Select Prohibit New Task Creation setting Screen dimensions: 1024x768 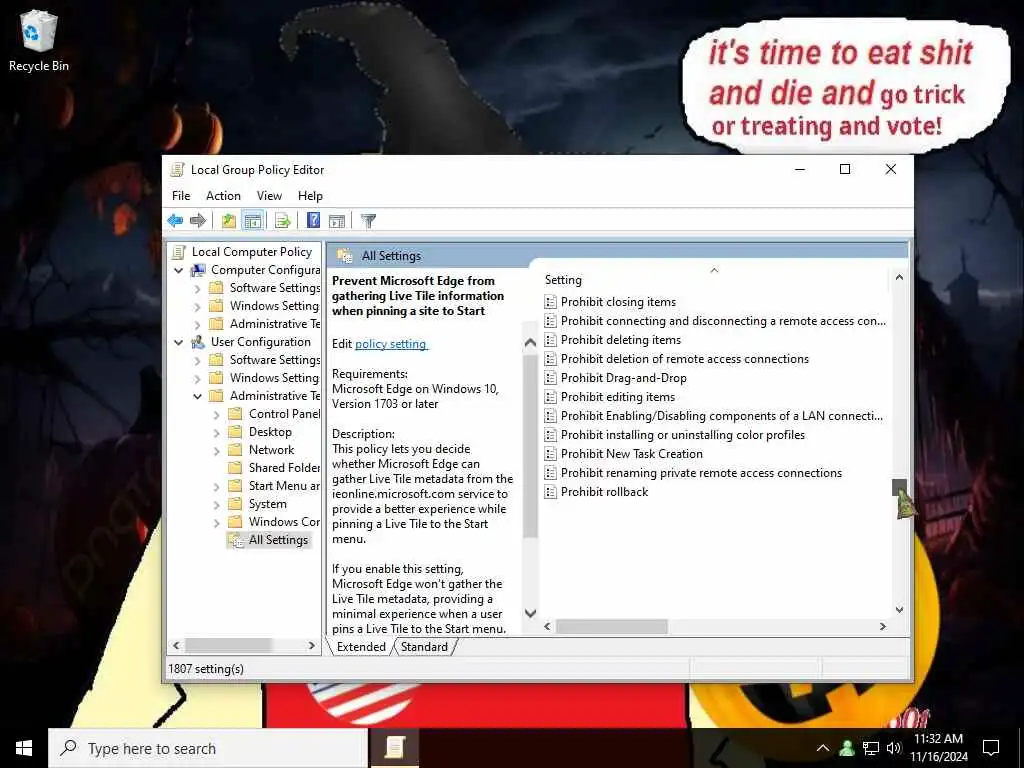pyautogui.click(x=632, y=454)
